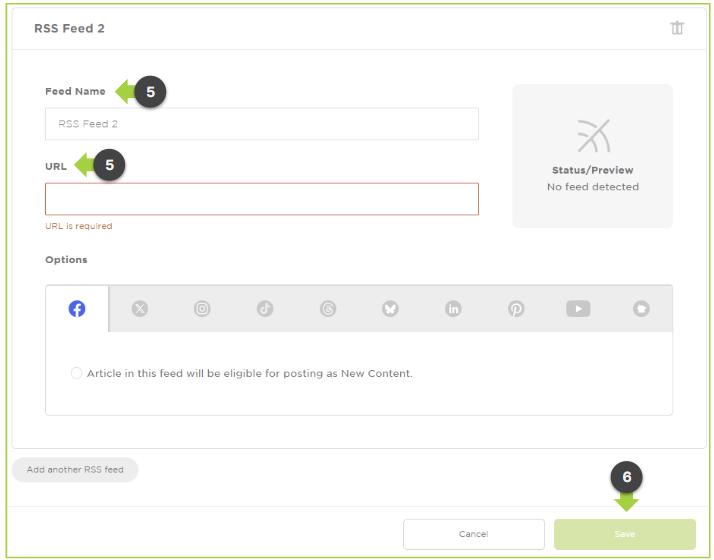Image resolution: width=714 pixels, height=560 pixels.
Task: Click the RSS Feed 2 header title
Action: 69,28
